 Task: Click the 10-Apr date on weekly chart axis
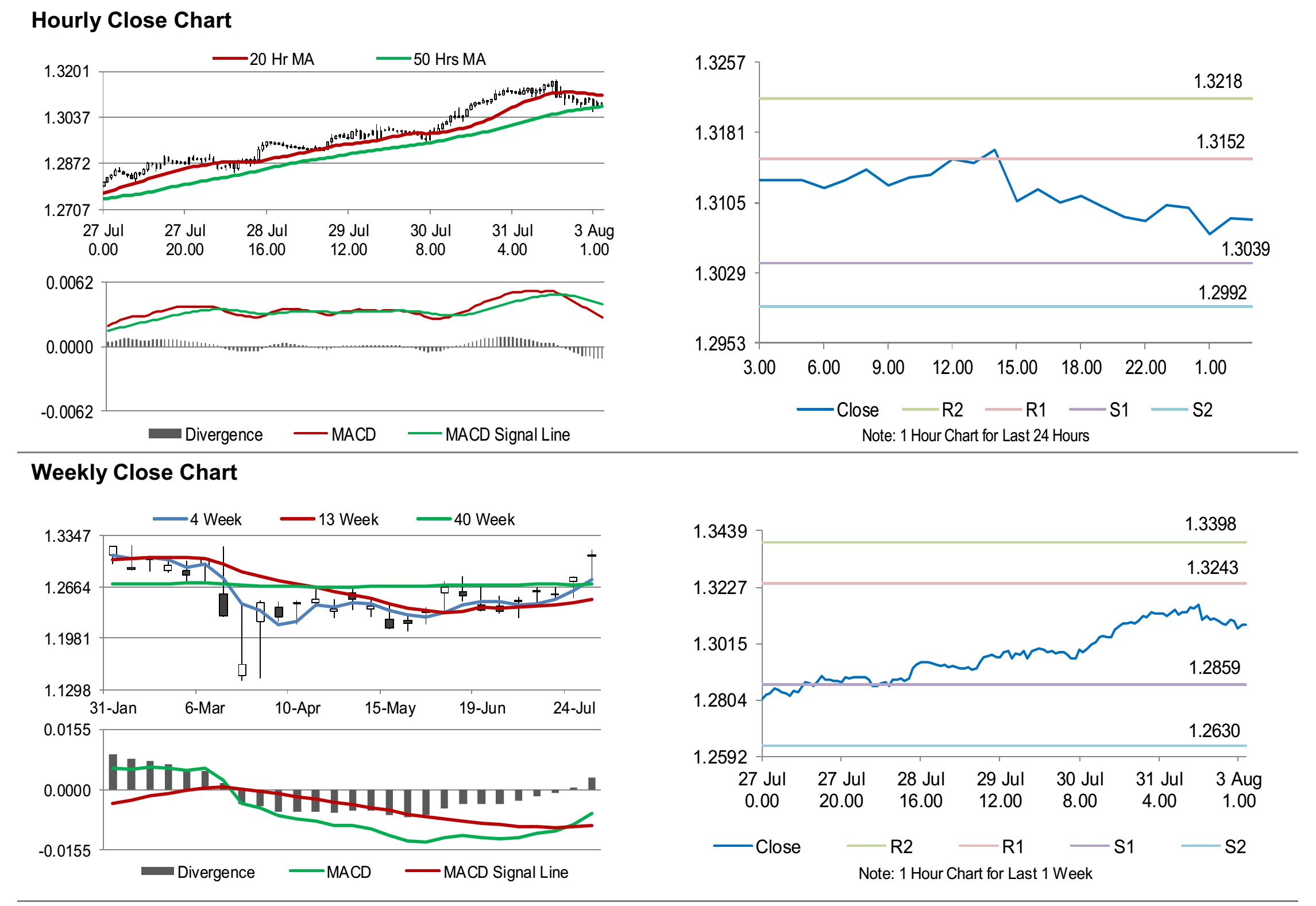pyautogui.click(x=298, y=708)
